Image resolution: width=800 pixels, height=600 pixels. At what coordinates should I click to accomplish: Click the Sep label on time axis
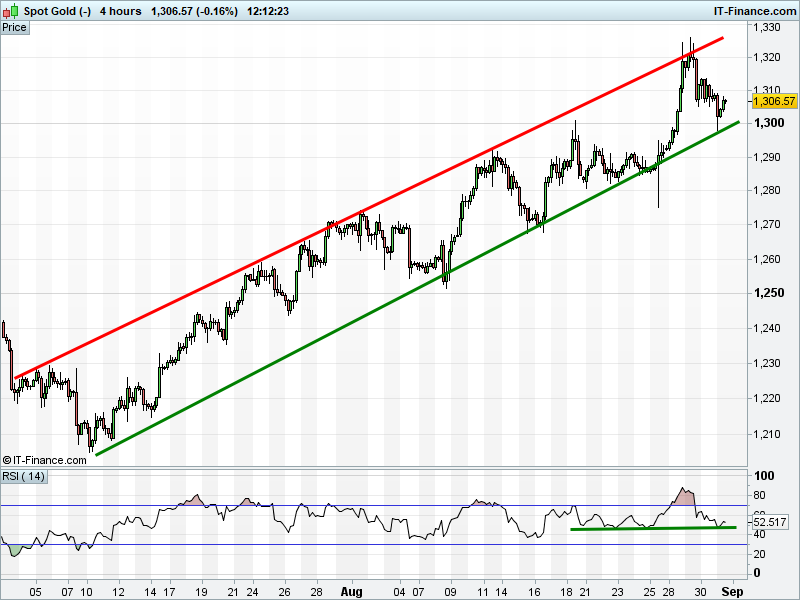click(x=732, y=592)
